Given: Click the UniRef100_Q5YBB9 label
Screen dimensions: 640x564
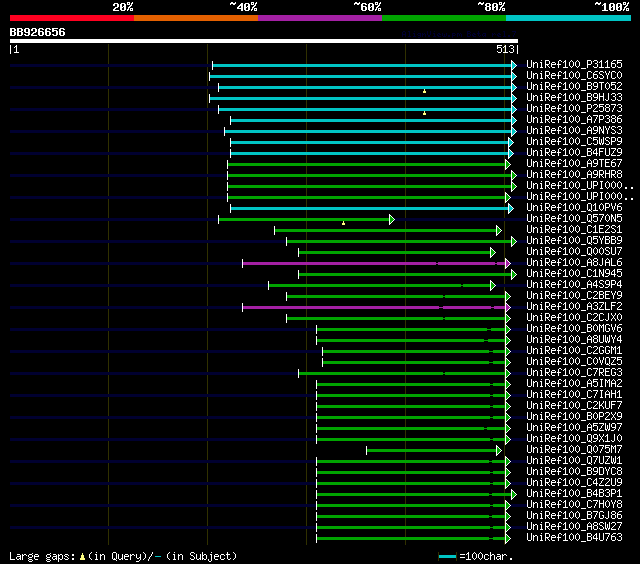Looking at the screenshot, I should [x=574, y=240].
